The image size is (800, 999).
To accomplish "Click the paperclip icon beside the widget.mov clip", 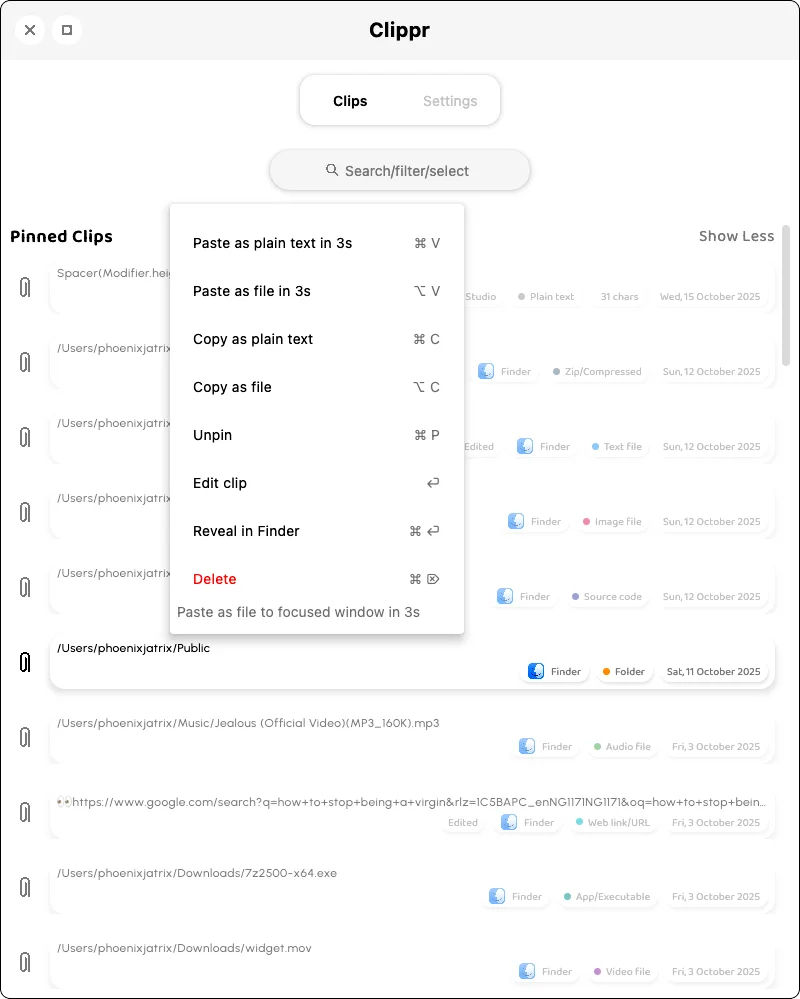I will [x=25, y=962].
